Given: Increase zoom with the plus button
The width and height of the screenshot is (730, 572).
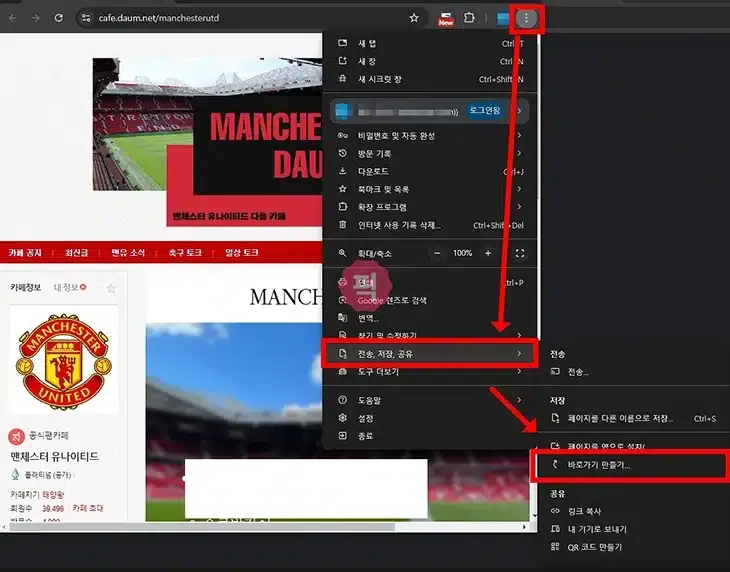Looking at the screenshot, I should (488, 253).
